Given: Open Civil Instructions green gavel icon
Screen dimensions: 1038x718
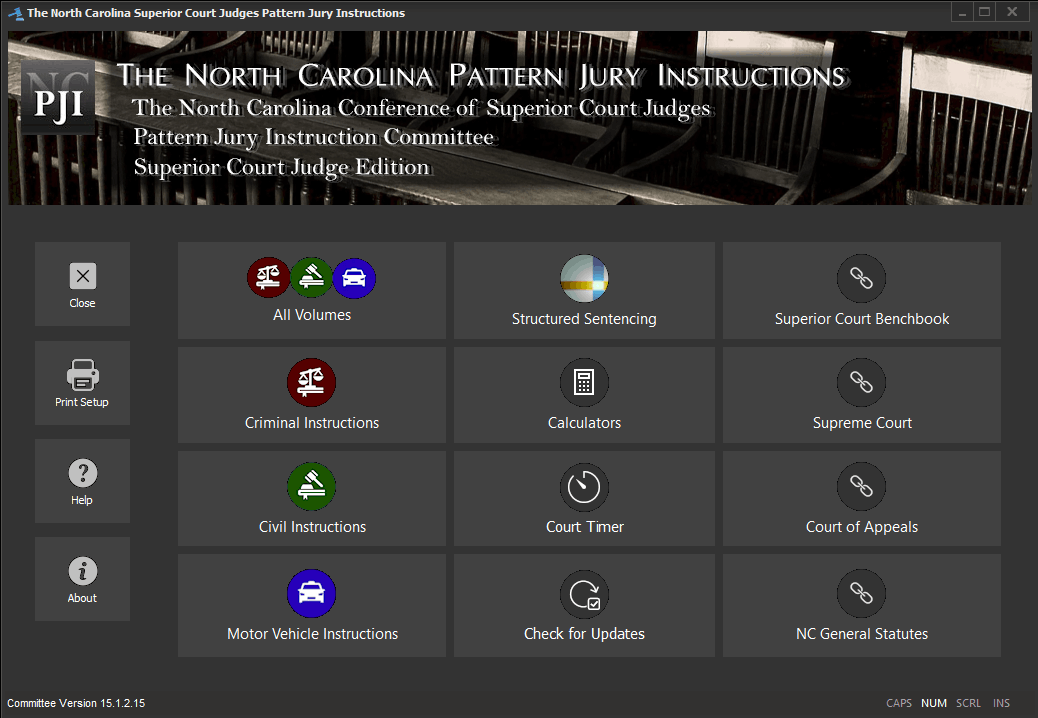Looking at the screenshot, I should pyautogui.click(x=311, y=486).
